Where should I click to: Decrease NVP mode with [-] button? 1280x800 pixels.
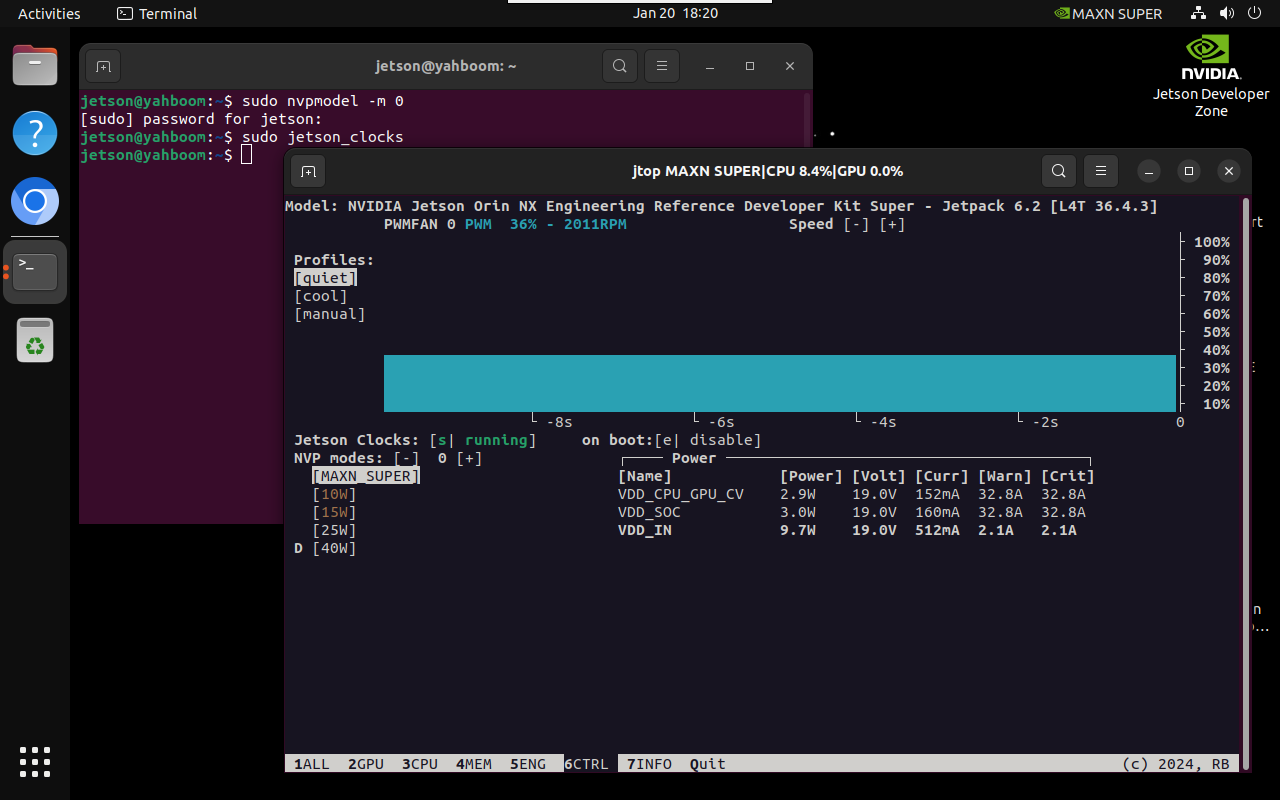coord(407,458)
